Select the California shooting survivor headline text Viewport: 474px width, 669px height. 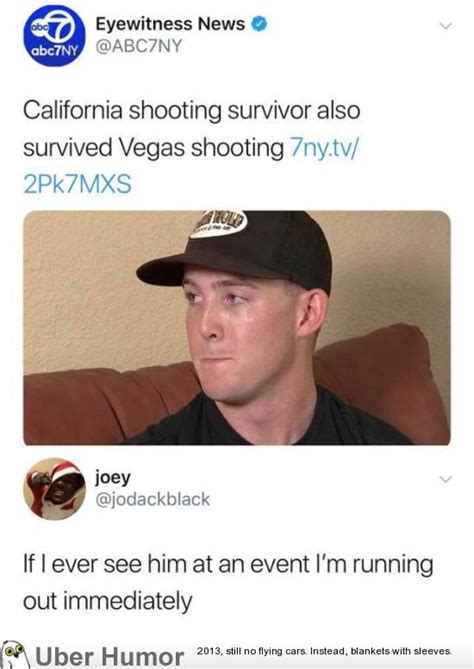coord(192,110)
